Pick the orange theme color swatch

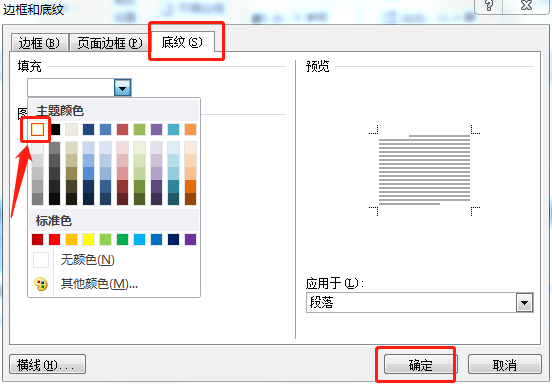[190, 129]
